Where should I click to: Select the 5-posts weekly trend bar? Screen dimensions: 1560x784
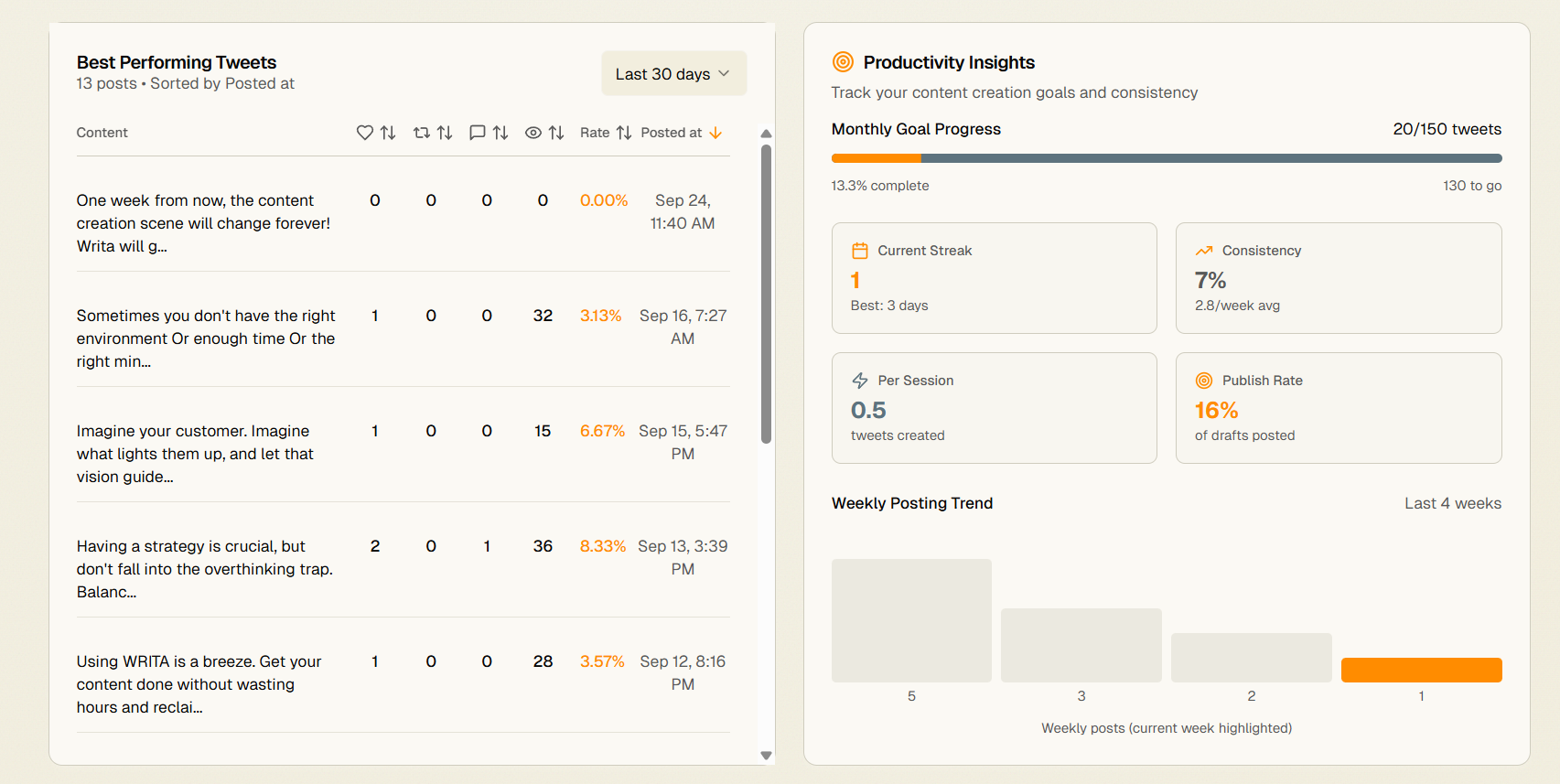(911, 620)
